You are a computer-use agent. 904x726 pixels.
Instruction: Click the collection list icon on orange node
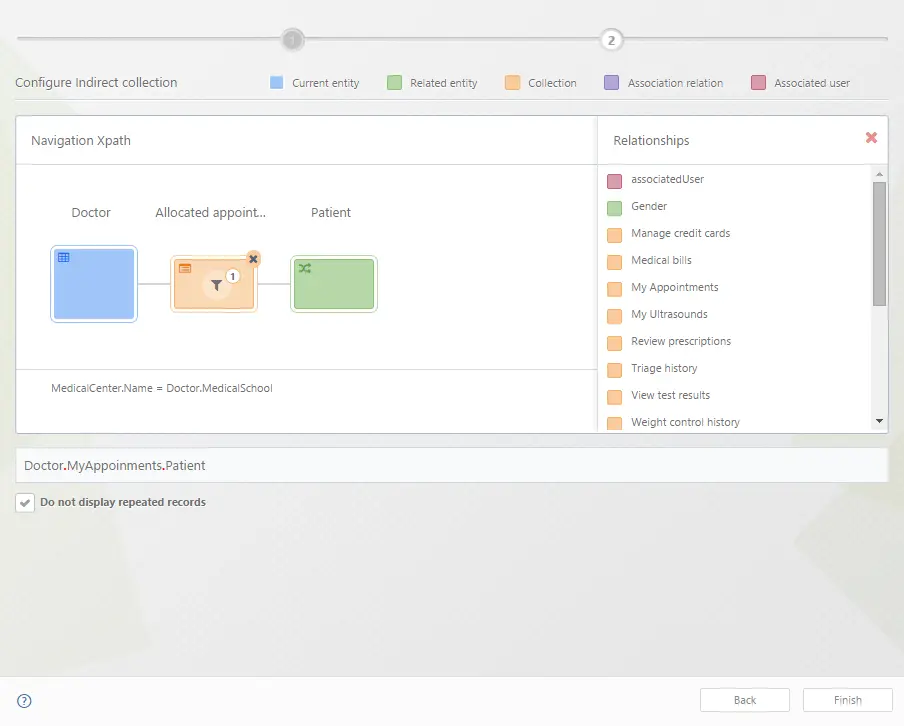click(x=185, y=268)
